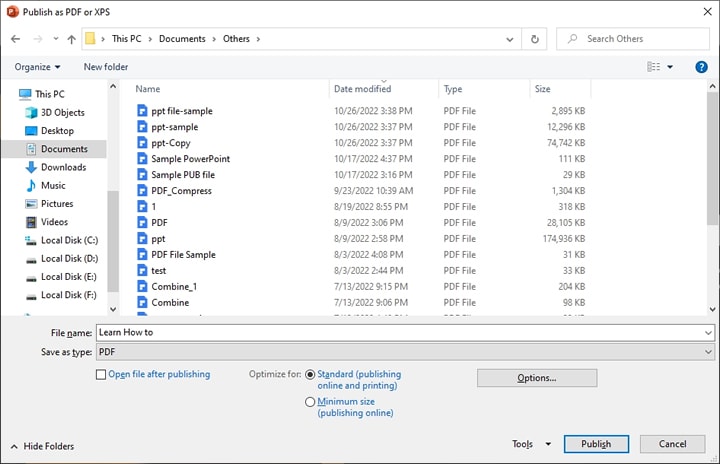720x464 pixels.
Task: Choose Minimum size radio button
Action: click(x=310, y=402)
